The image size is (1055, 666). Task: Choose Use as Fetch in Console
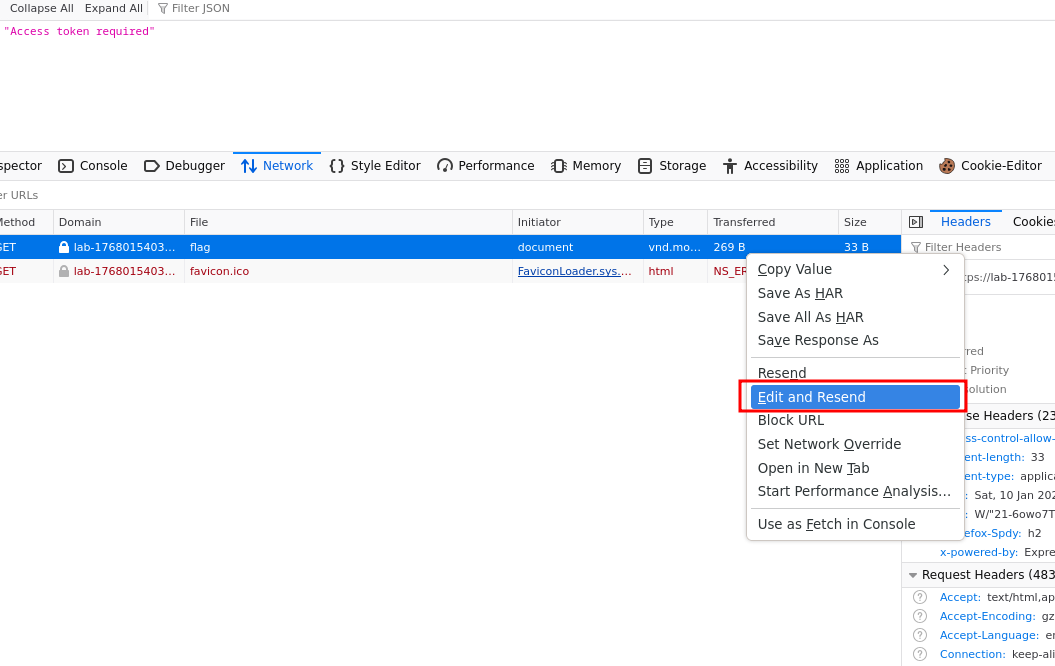point(855,524)
